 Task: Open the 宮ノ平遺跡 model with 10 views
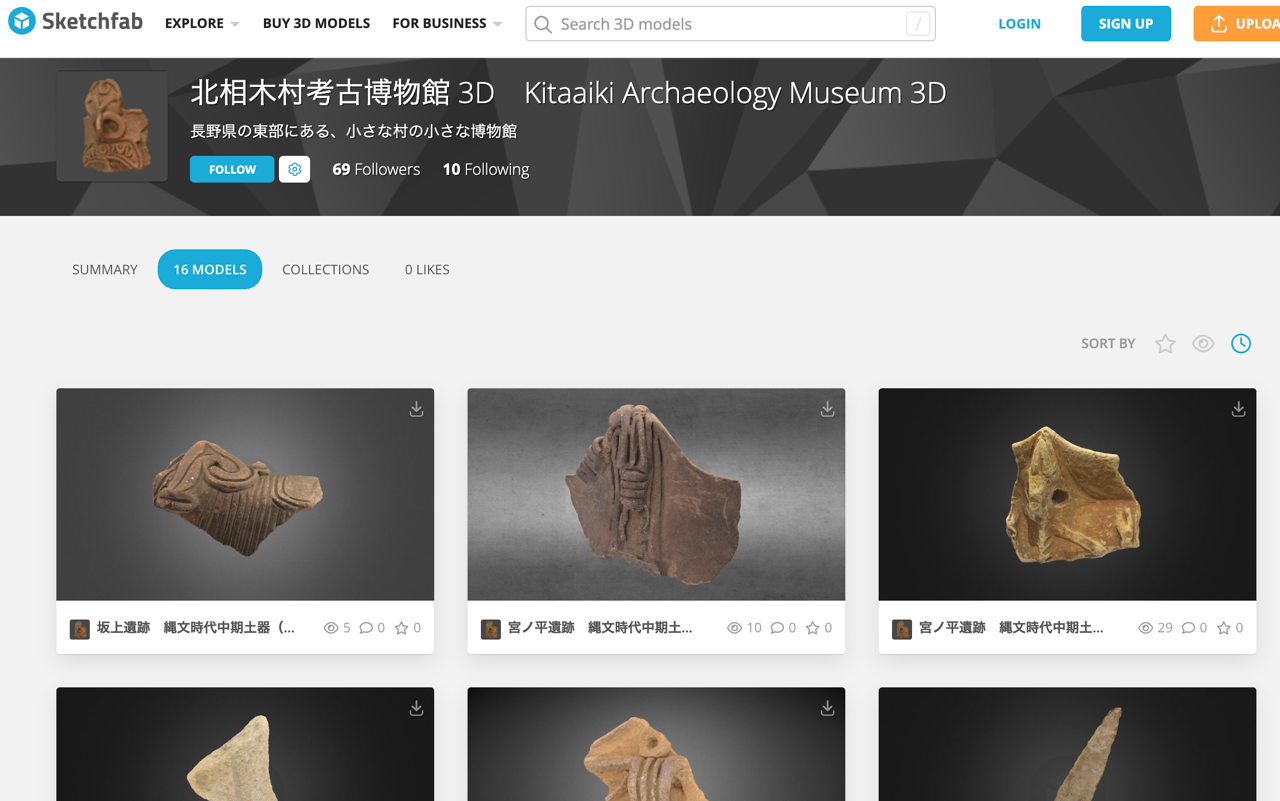click(x=656, y=494)
